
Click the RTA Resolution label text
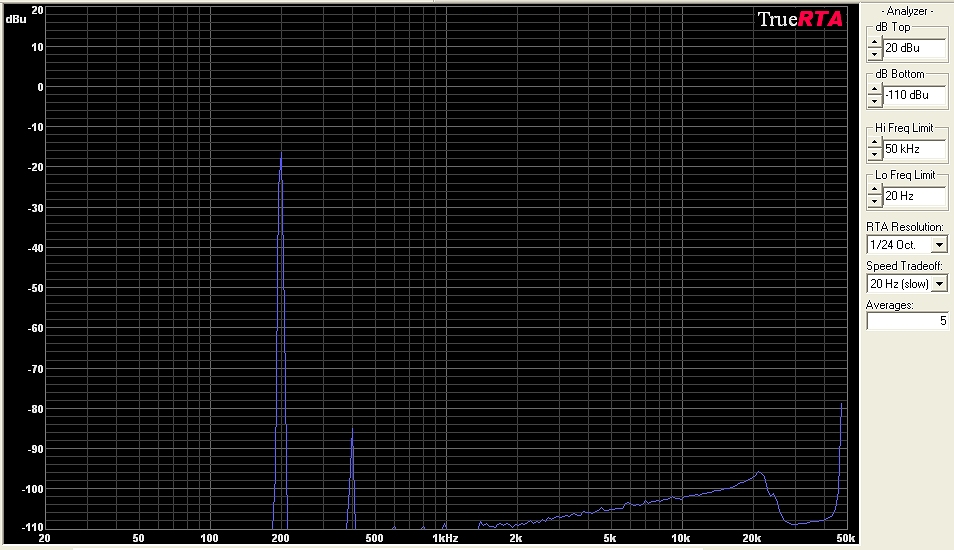905,227
